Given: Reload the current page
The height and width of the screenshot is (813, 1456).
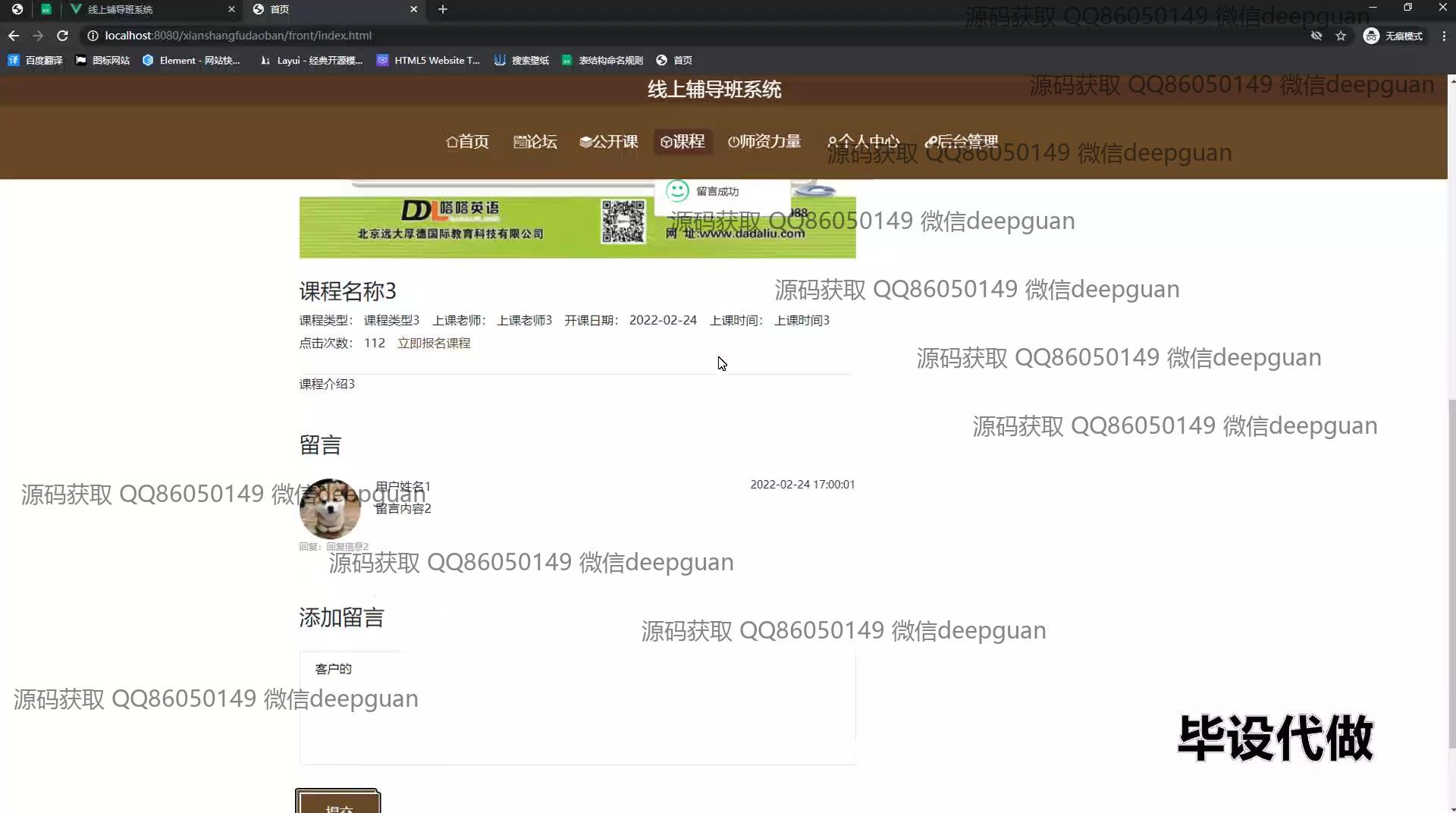Looking at the screenshot, I should tap(63, 36).
